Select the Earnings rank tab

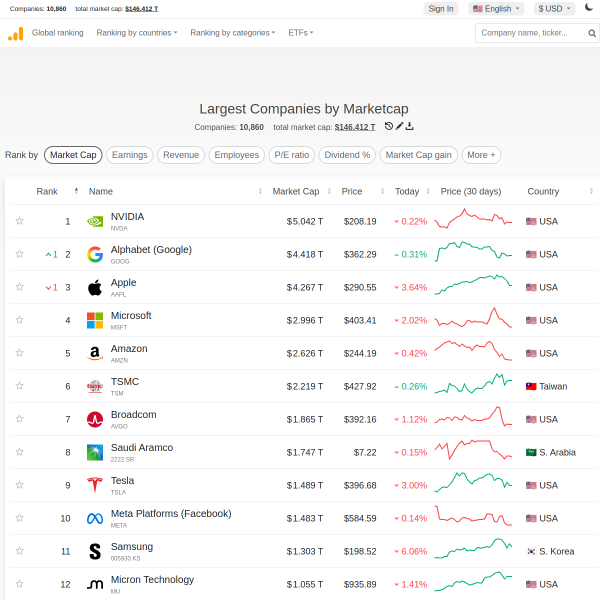coord(130,155)
